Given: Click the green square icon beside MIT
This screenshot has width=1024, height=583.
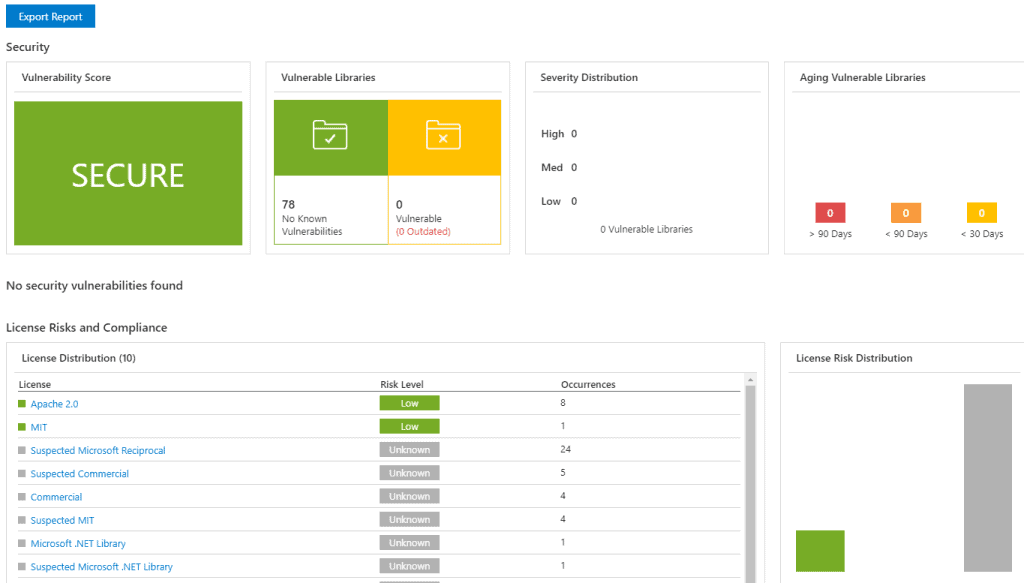Looking at the screenshot, I should (21, 426).
